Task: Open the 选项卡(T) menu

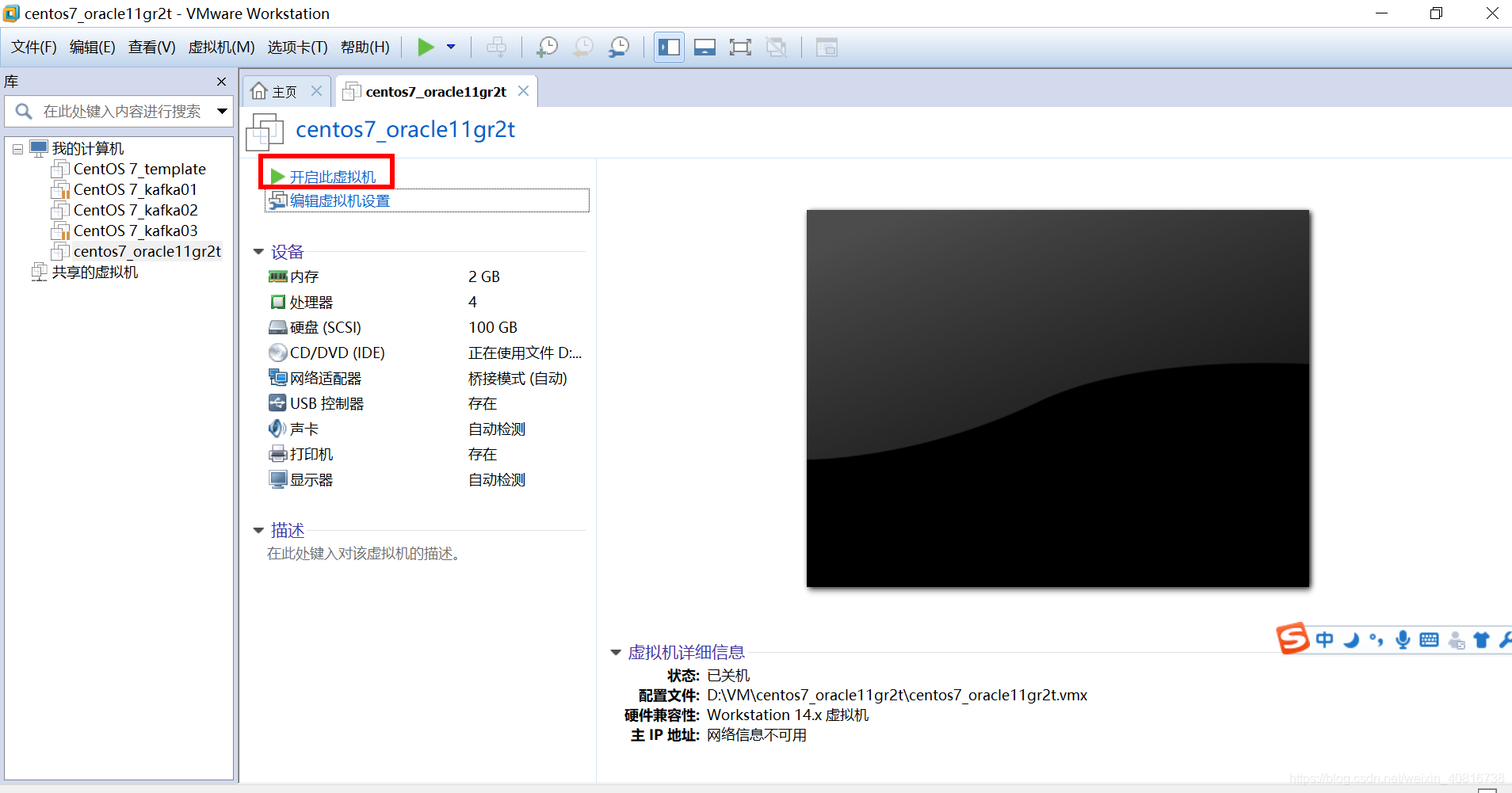Action: tap(297, 48)
